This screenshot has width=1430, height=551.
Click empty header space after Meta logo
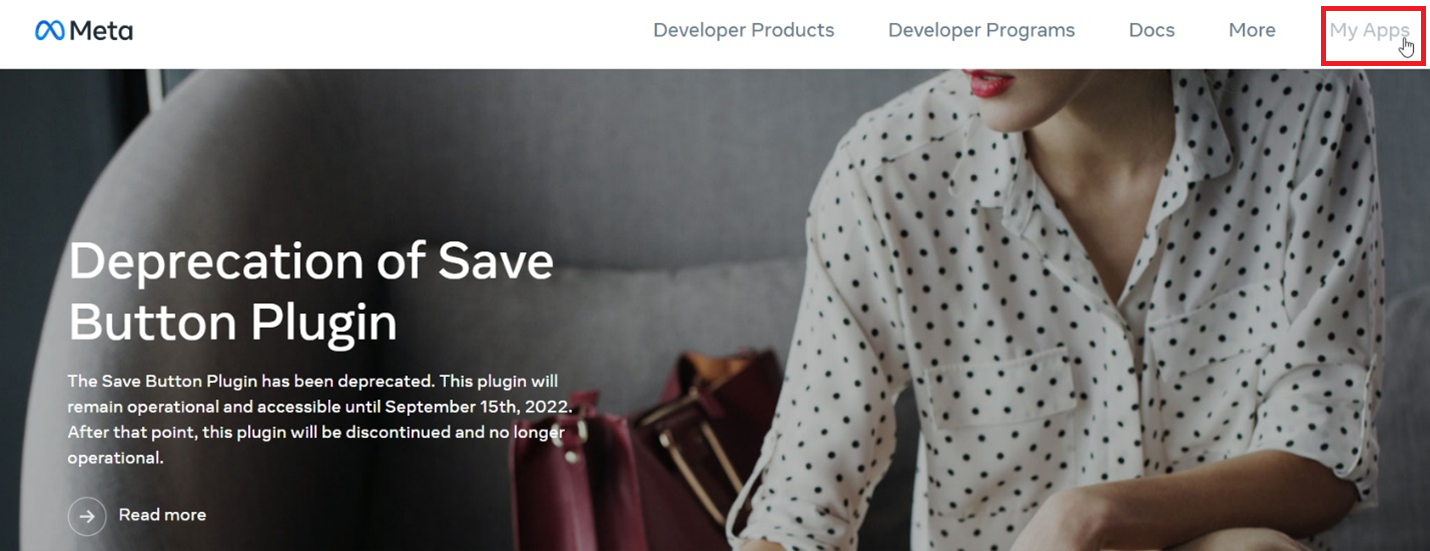(390, 31)
